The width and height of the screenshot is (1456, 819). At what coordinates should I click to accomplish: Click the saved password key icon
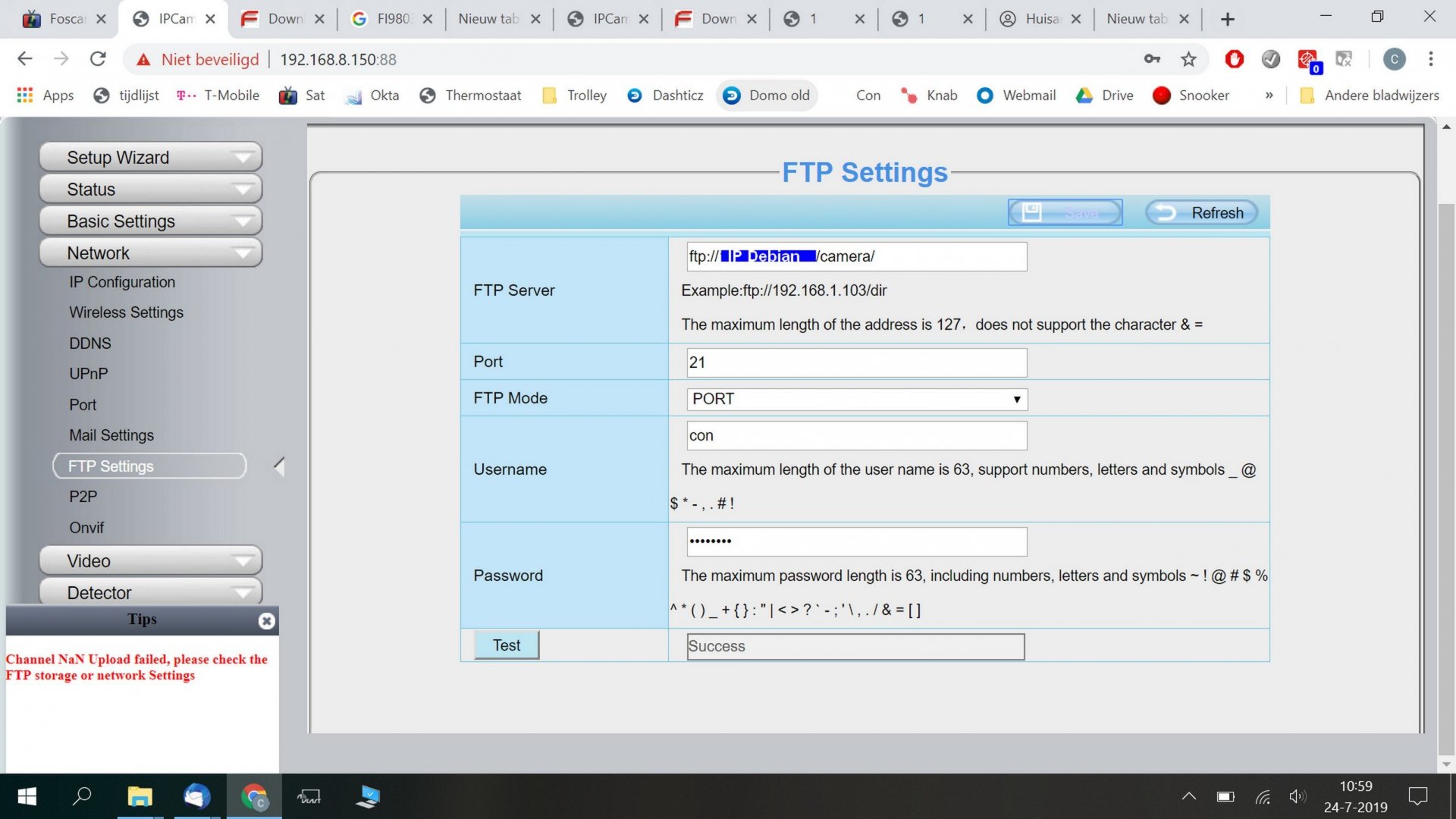point(1152,59)
